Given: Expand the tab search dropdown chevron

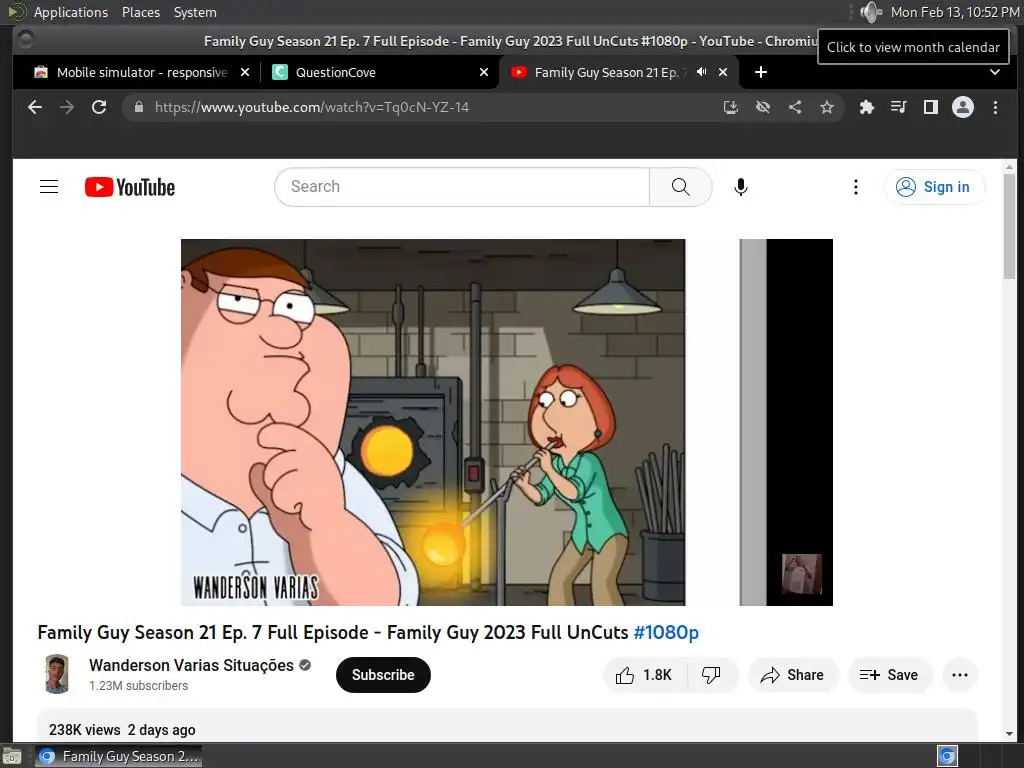Looking at the screenshot, I should (x=995, y=72).
